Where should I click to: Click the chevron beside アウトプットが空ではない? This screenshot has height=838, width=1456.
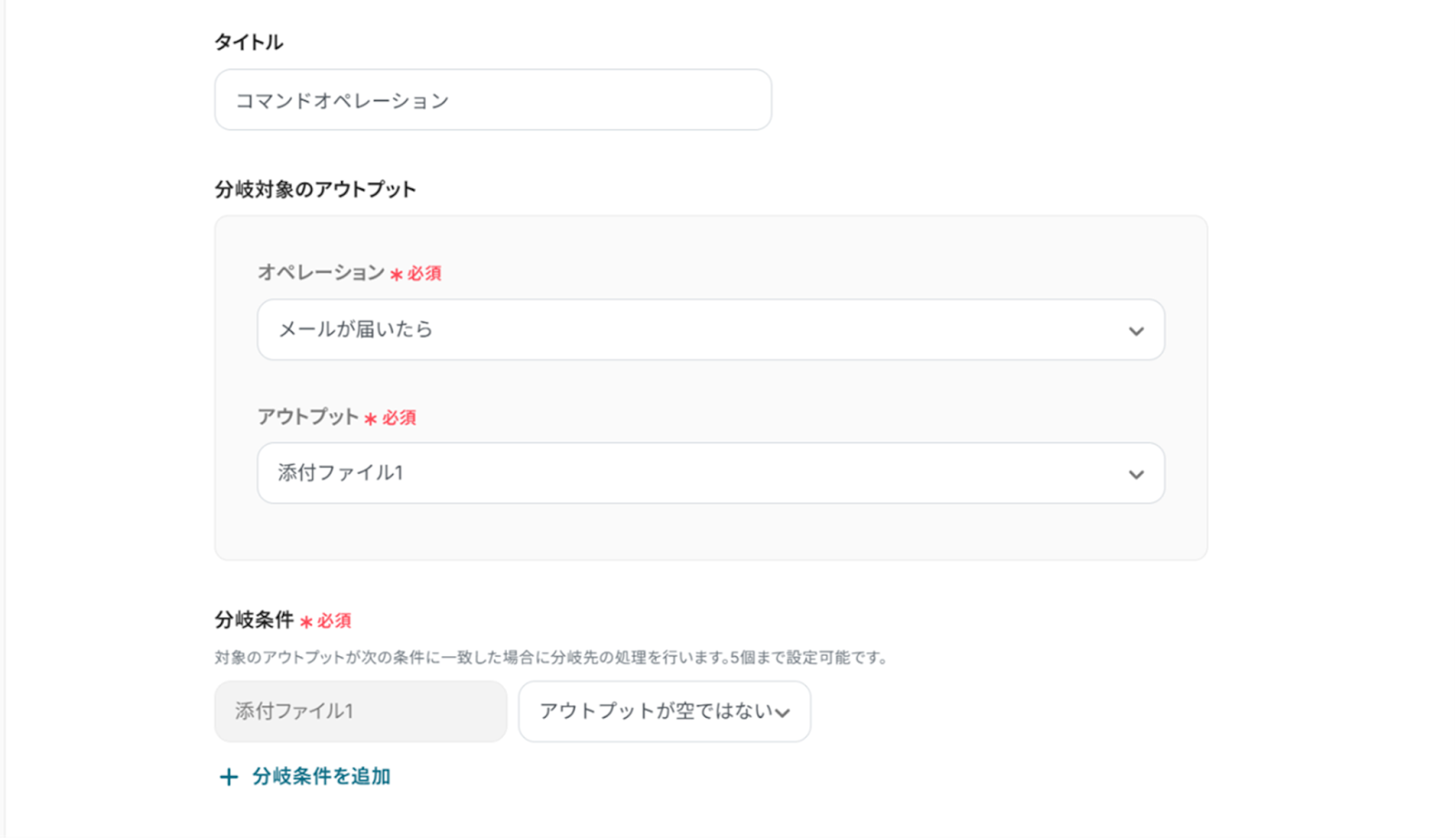783,712
